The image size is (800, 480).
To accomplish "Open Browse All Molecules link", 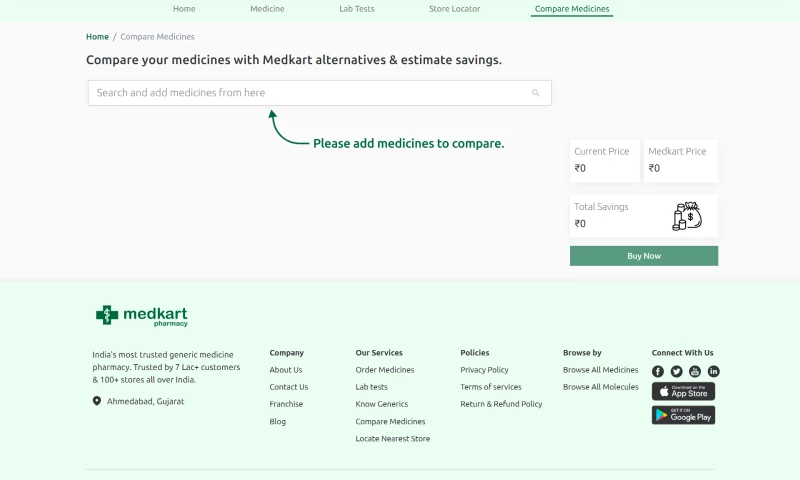I will [x=600, y=387].
